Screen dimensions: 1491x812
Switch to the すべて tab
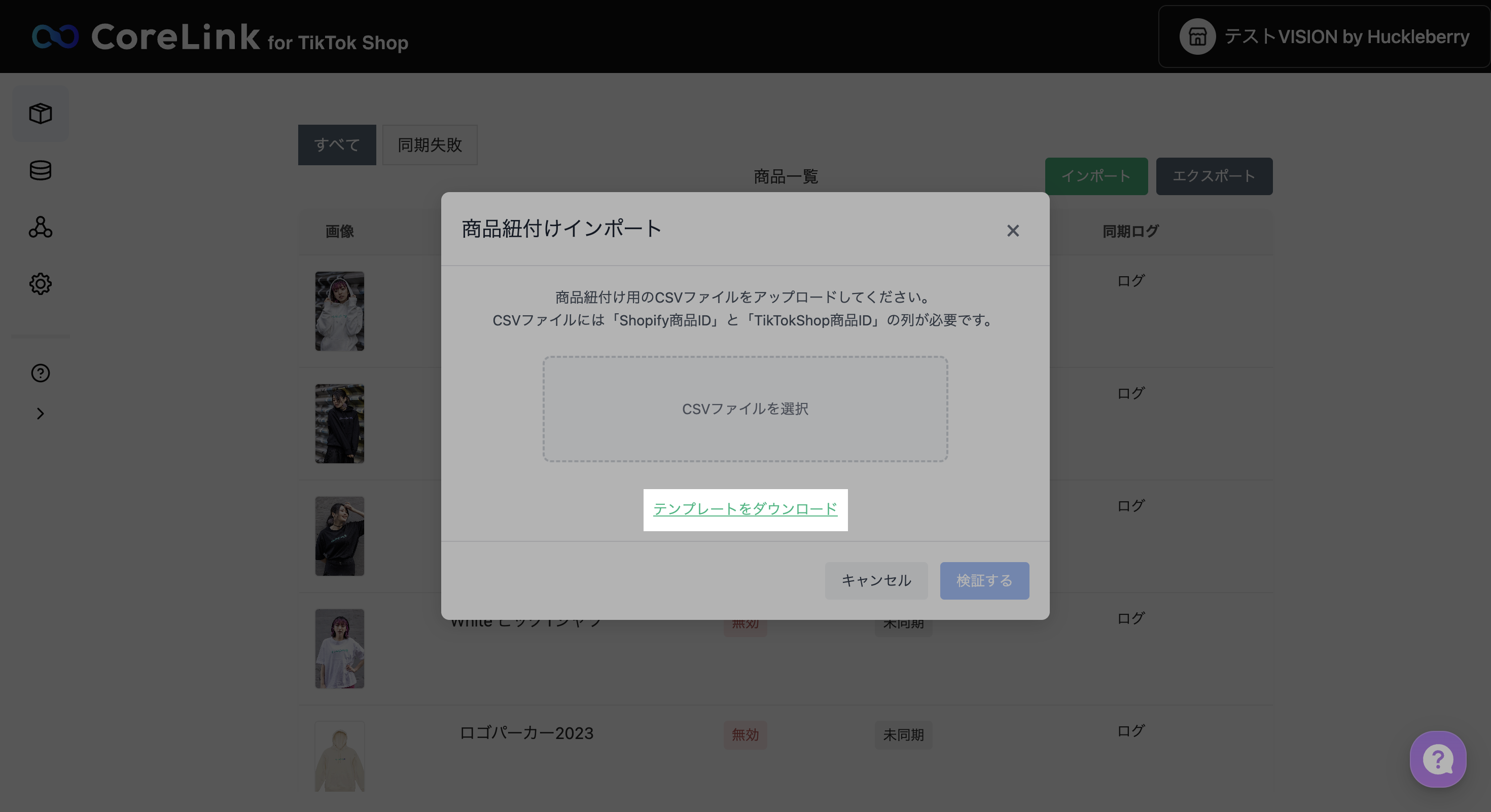(337, 144)
